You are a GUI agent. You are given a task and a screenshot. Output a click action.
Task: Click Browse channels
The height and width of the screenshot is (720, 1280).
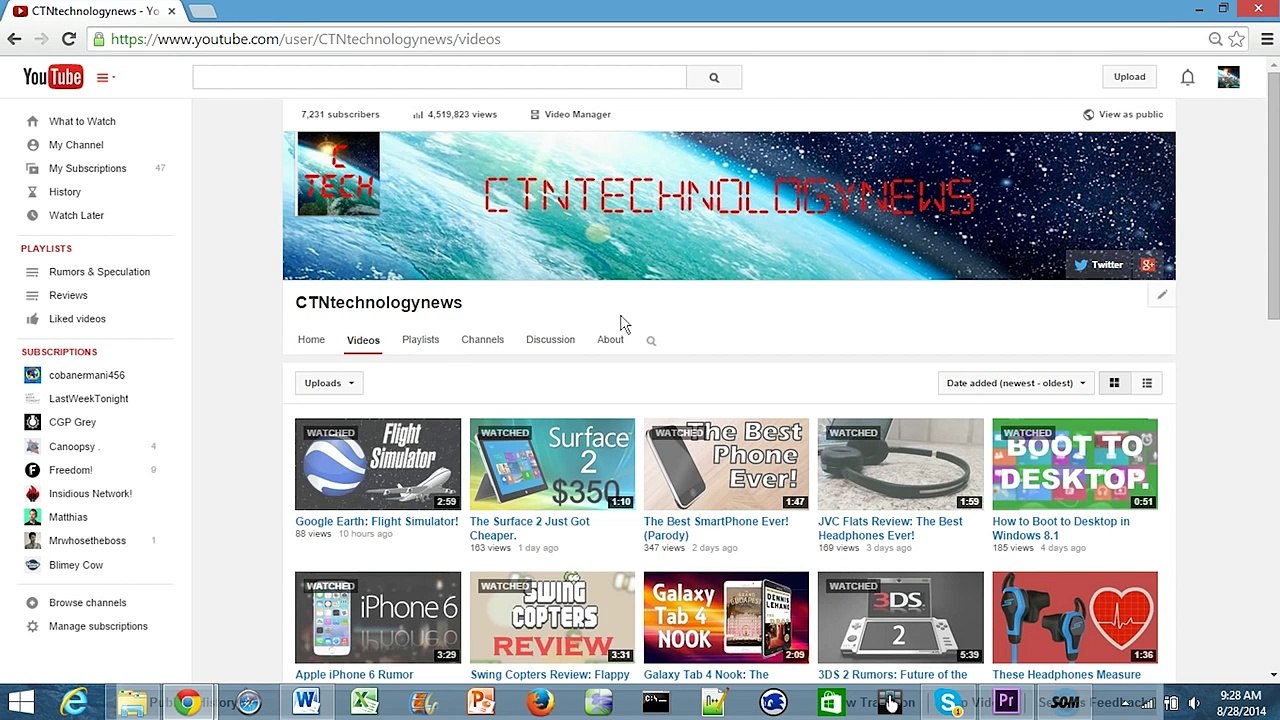pos(87,603)
